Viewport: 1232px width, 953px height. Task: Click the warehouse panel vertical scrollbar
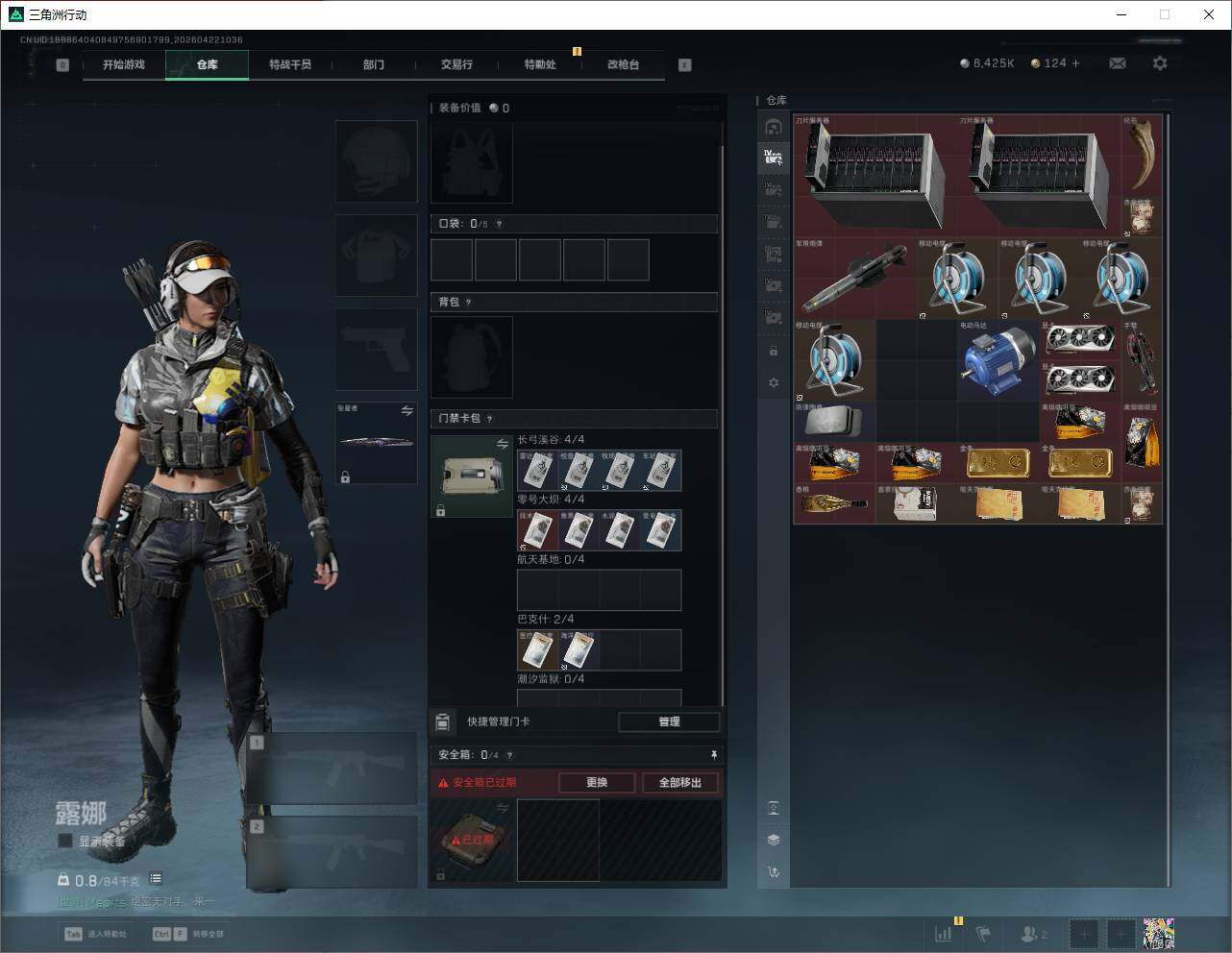pos(1169,500)
